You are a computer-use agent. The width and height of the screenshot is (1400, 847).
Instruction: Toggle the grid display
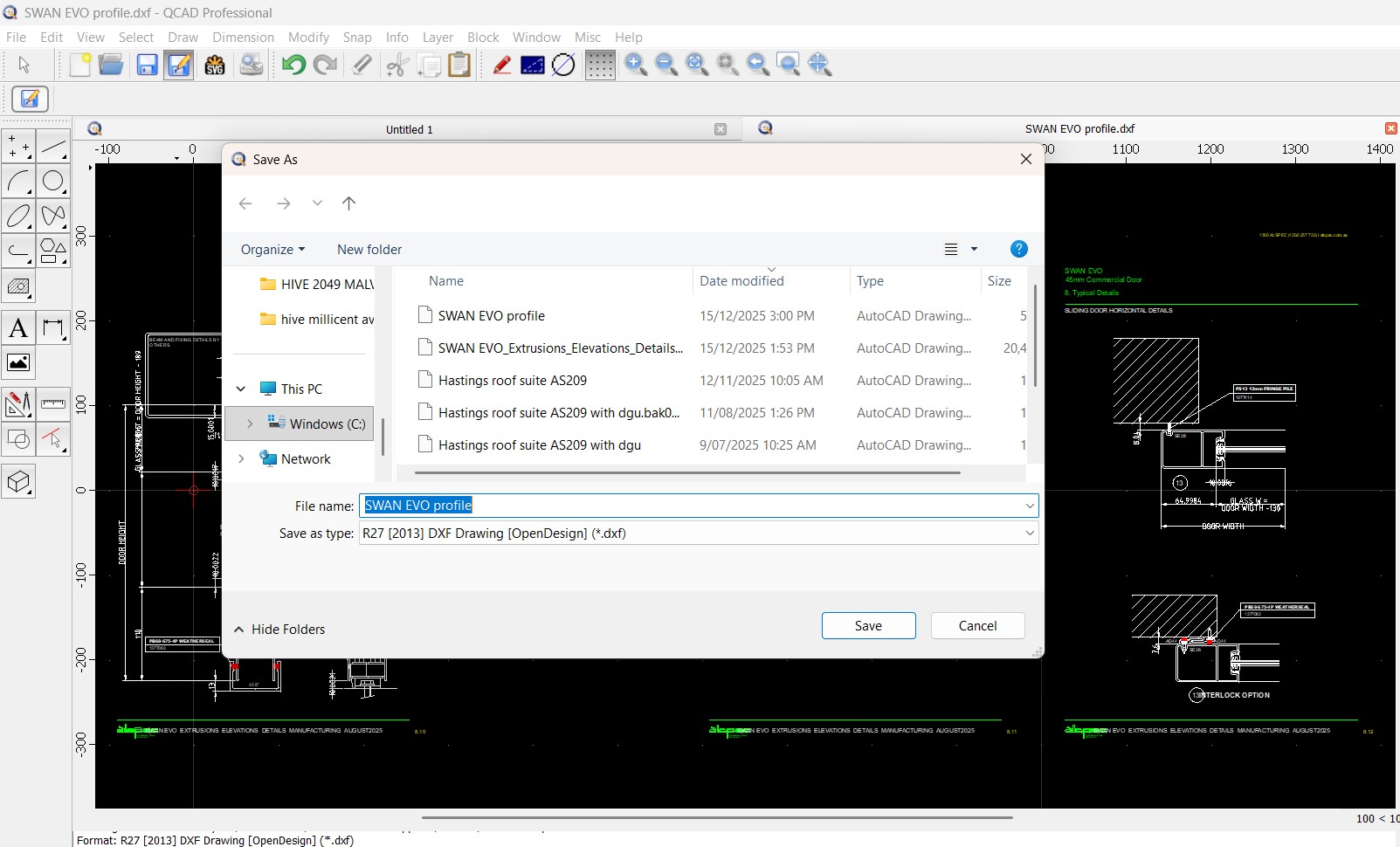pos(601,64)
